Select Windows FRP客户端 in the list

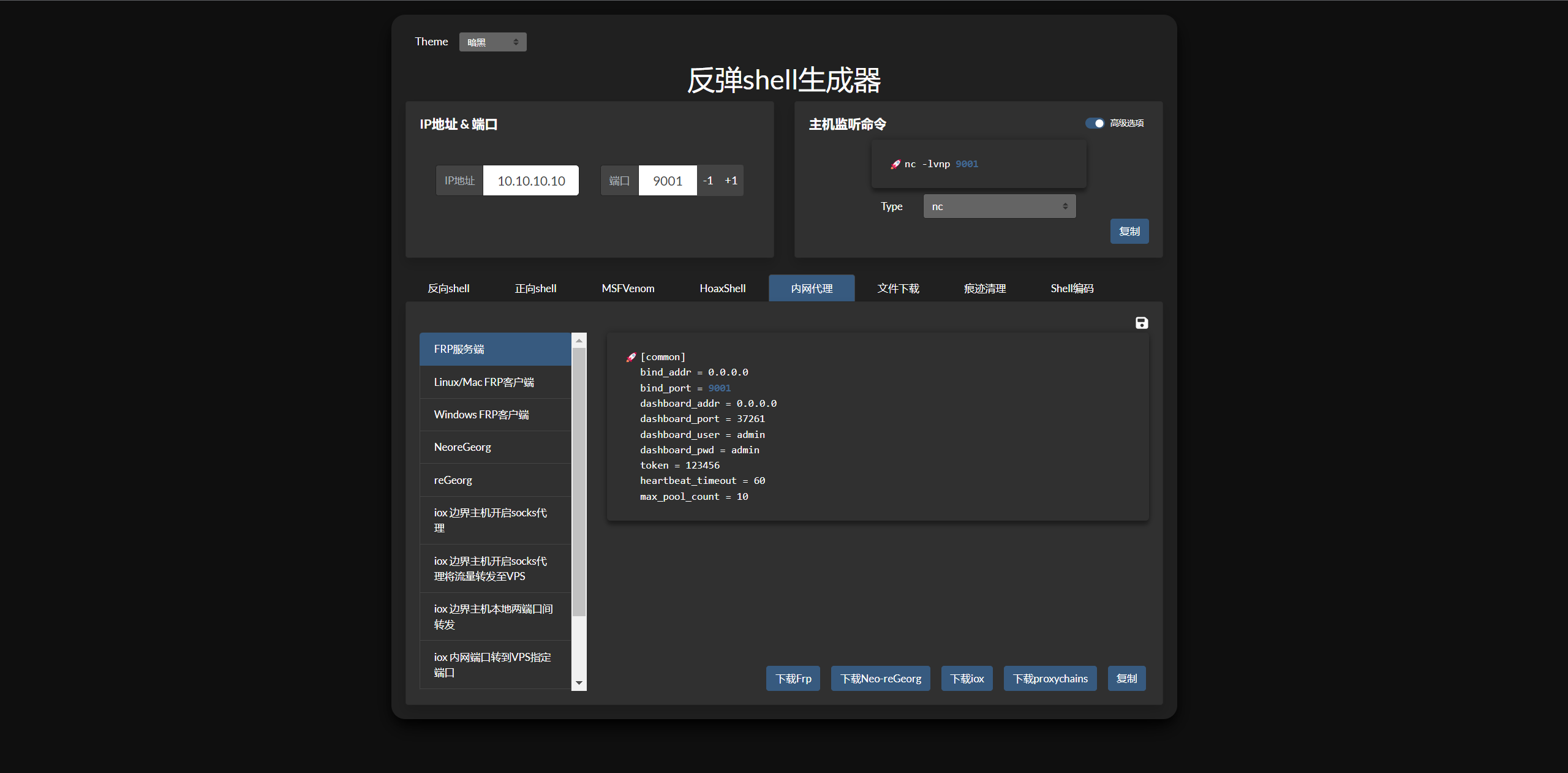point(496,415)
